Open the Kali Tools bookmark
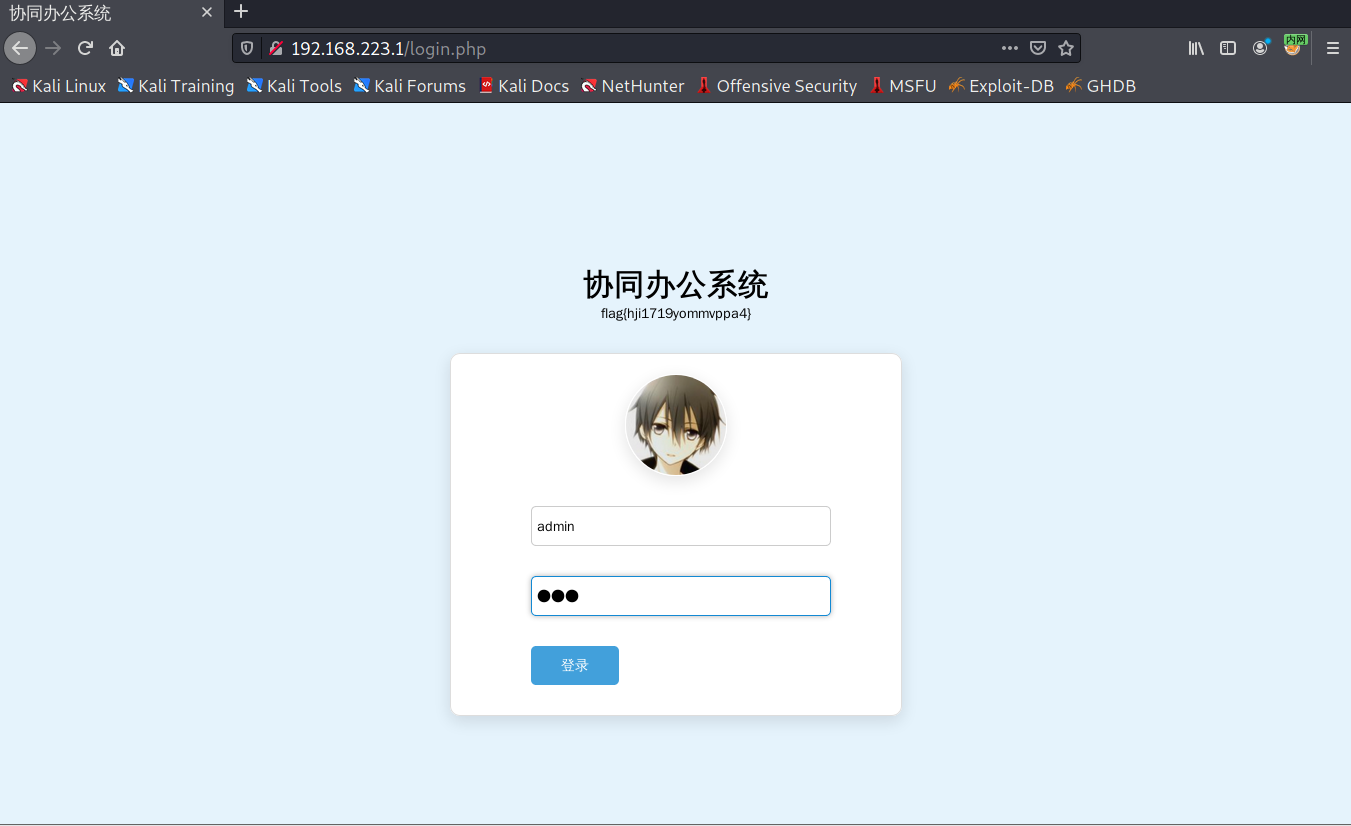Viewport: 1351px width, 826px height. click(x=294, y=86)
